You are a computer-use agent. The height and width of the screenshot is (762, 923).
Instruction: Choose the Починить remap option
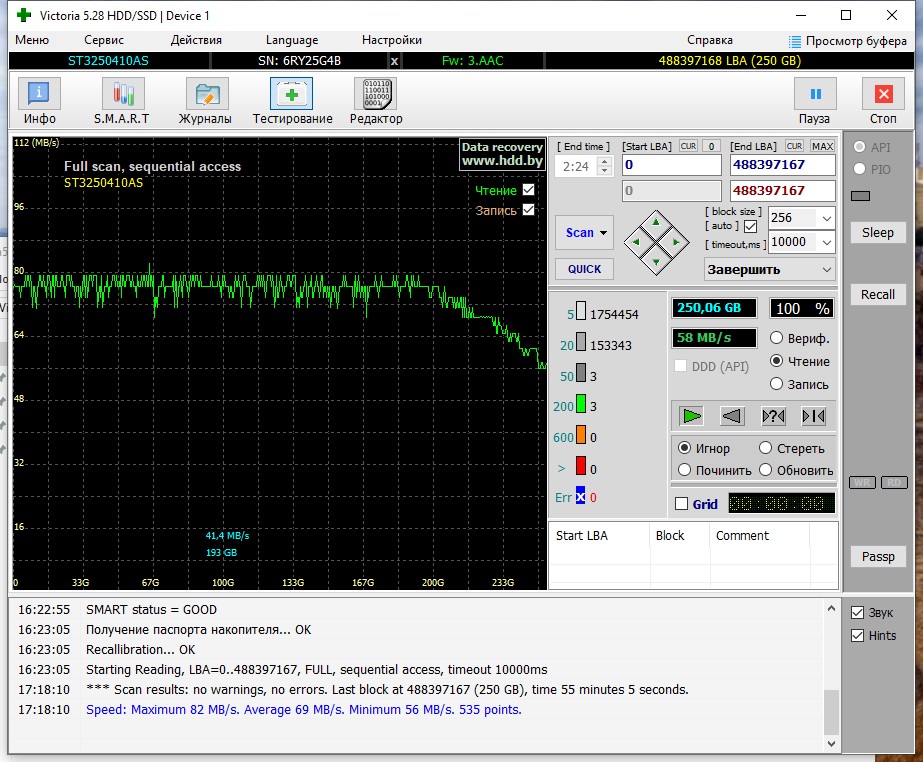[x=684, y=470]
